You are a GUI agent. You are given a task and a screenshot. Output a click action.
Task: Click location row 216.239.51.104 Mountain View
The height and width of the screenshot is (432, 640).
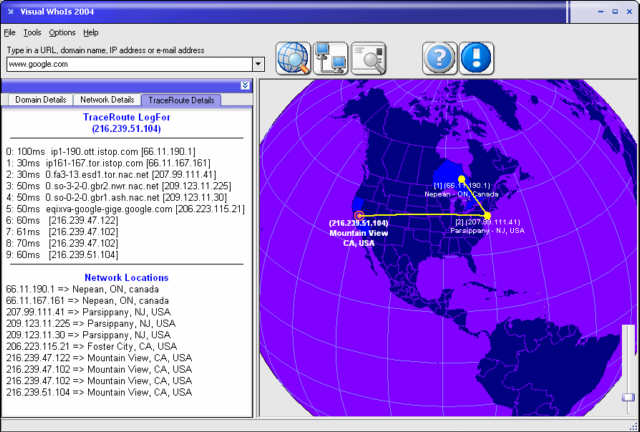(99, 392)
